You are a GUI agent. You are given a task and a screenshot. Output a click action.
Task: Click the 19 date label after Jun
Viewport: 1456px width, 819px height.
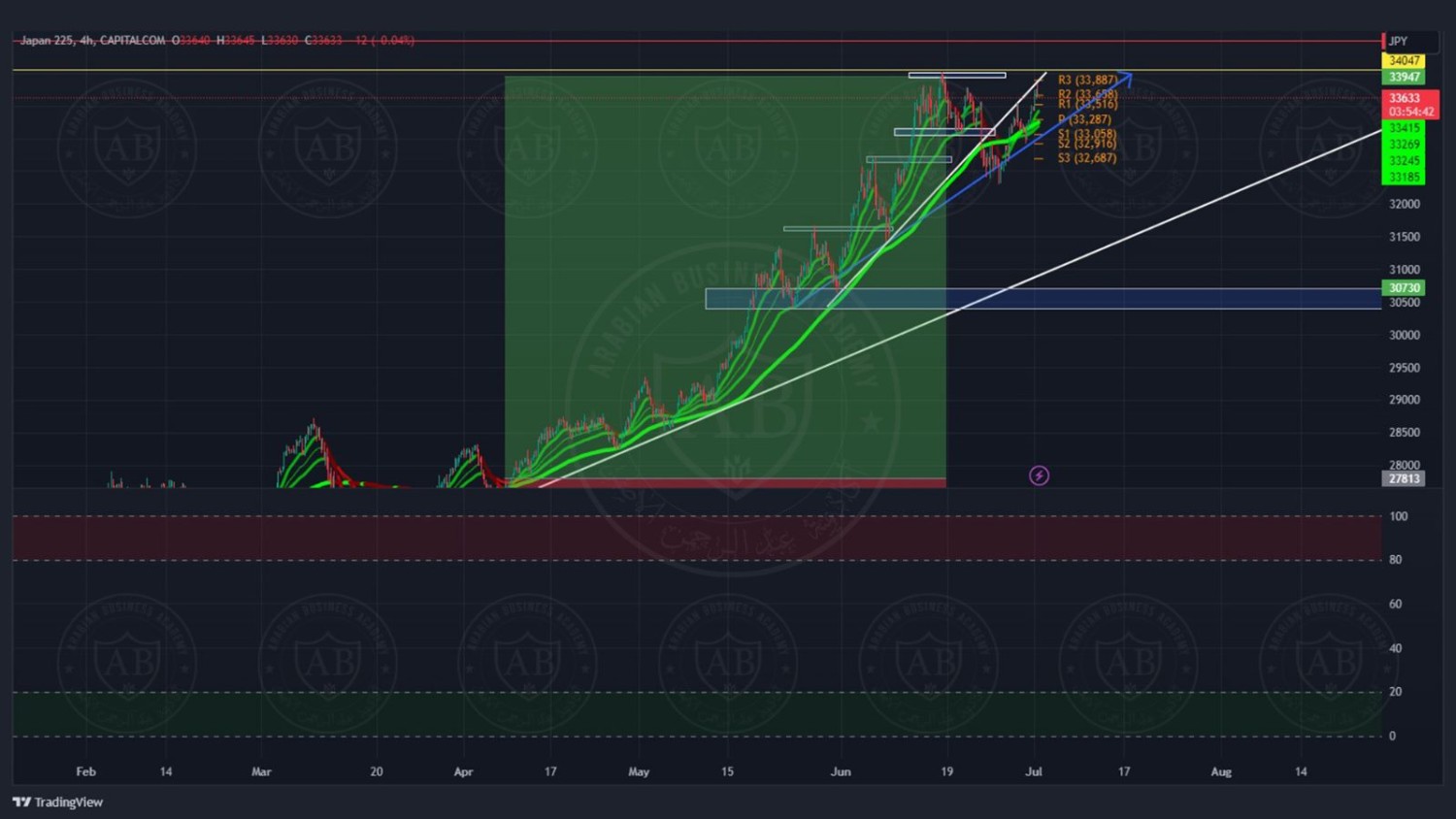[947, 772]
